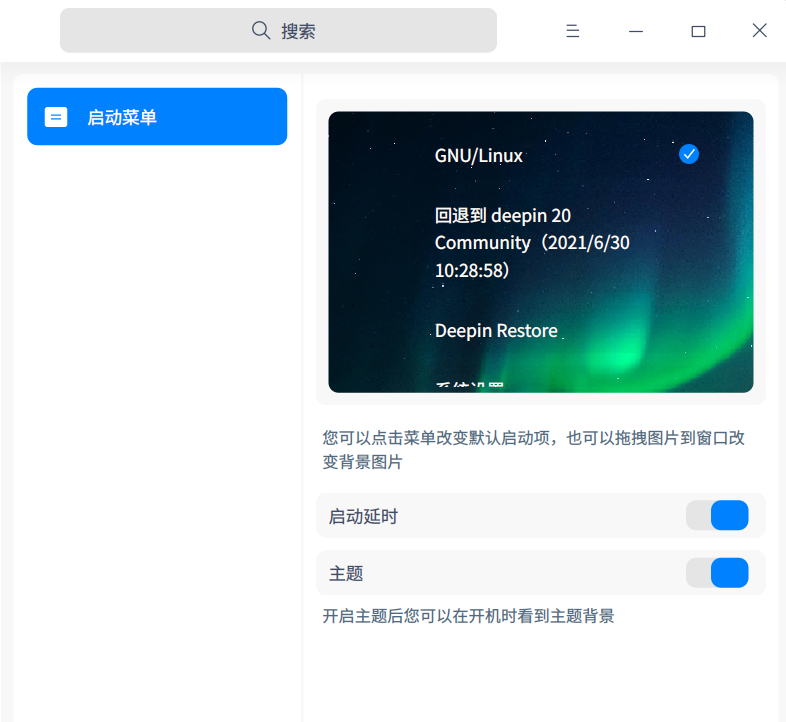Image resolution: width=786 pixels, height=722 pixels.
Task: Toggle the 启动延时 switch
Action: [x=717, y=515]
